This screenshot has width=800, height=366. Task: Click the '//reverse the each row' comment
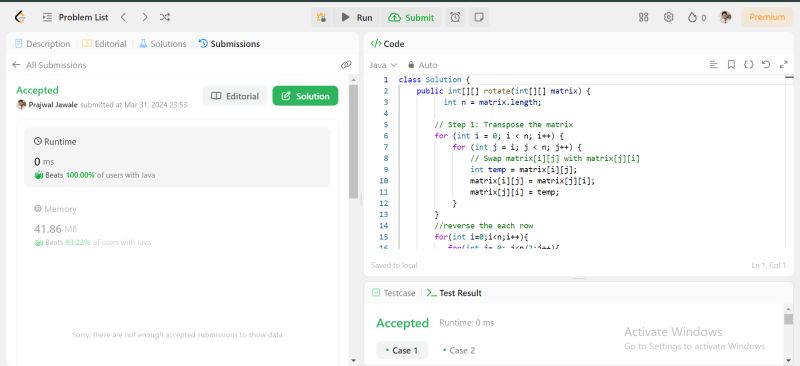coord(484,226)
